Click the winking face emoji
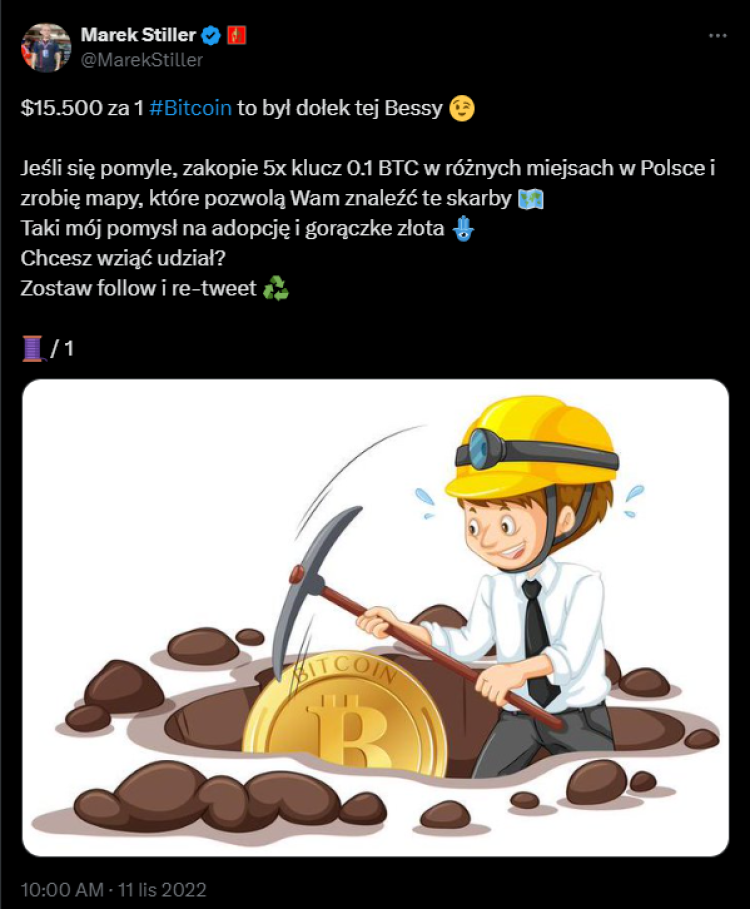The image size is (750, 909). point(462,108)
